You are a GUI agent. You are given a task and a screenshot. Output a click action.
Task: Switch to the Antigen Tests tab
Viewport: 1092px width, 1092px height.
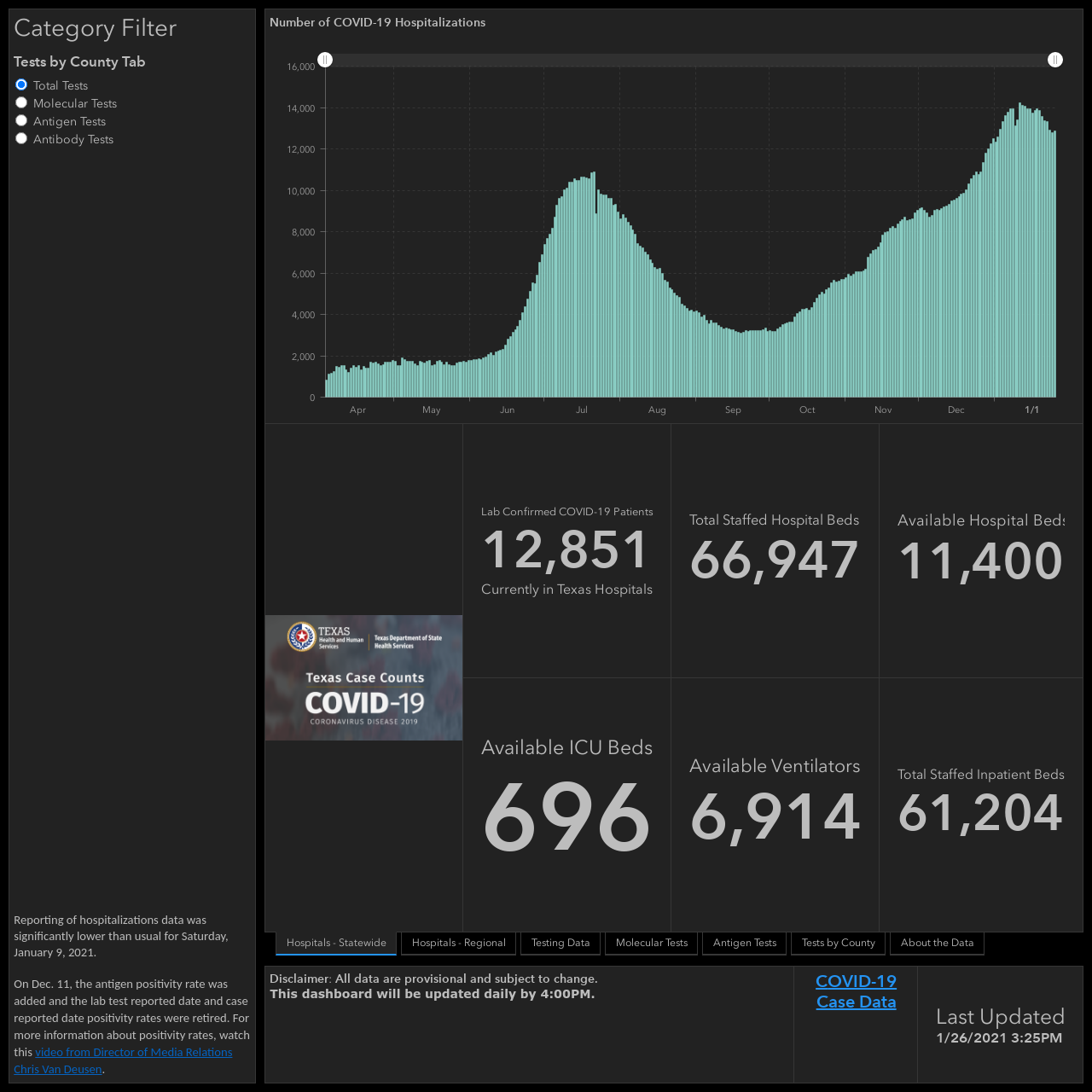tap(745, 943)
